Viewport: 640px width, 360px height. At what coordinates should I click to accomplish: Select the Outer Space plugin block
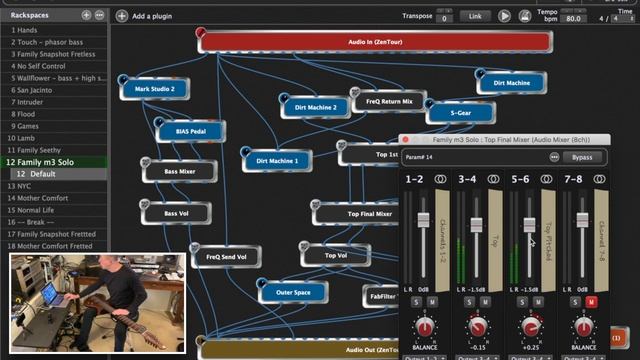point(293,292)
